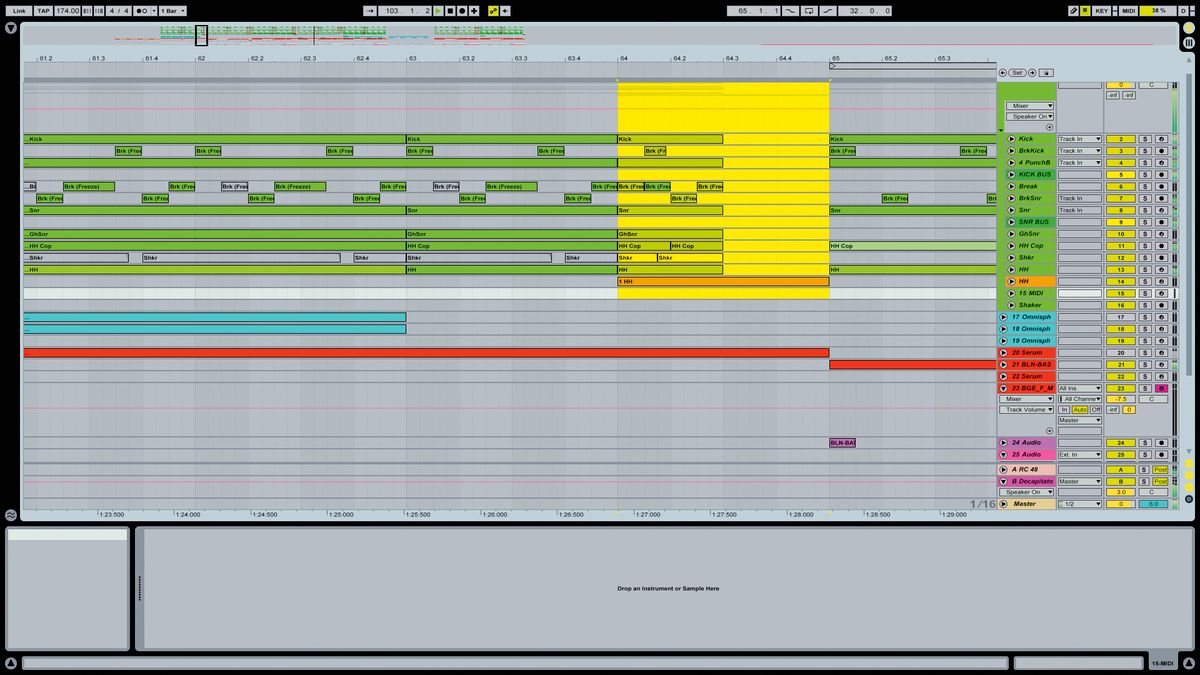Stop playback with the Stop button
Viewport: 1200px width, 675px height.
click(451, 10)
